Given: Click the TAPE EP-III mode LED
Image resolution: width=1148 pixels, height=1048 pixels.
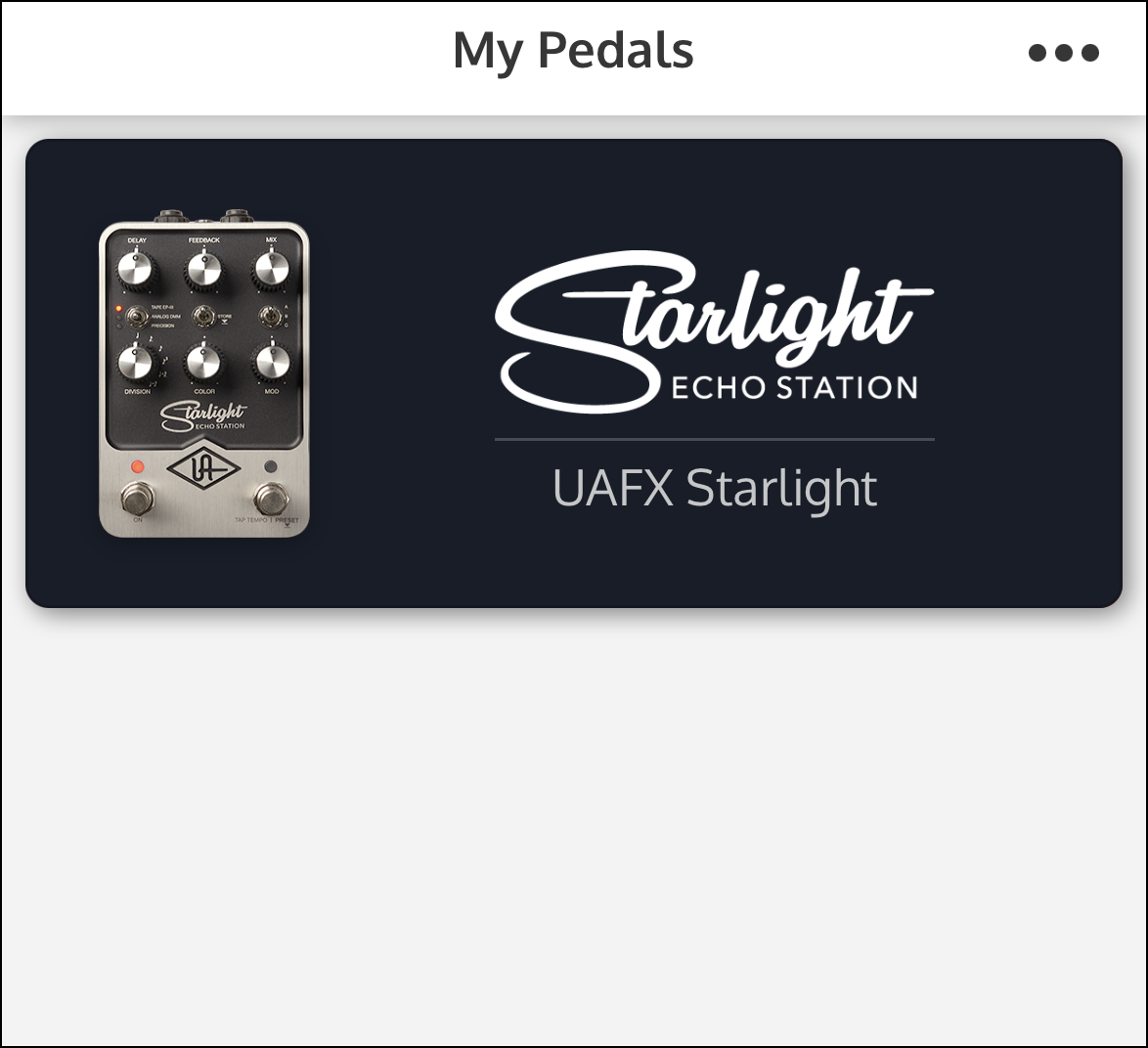Looking at the screenshot, I should (x=118, y=309).
